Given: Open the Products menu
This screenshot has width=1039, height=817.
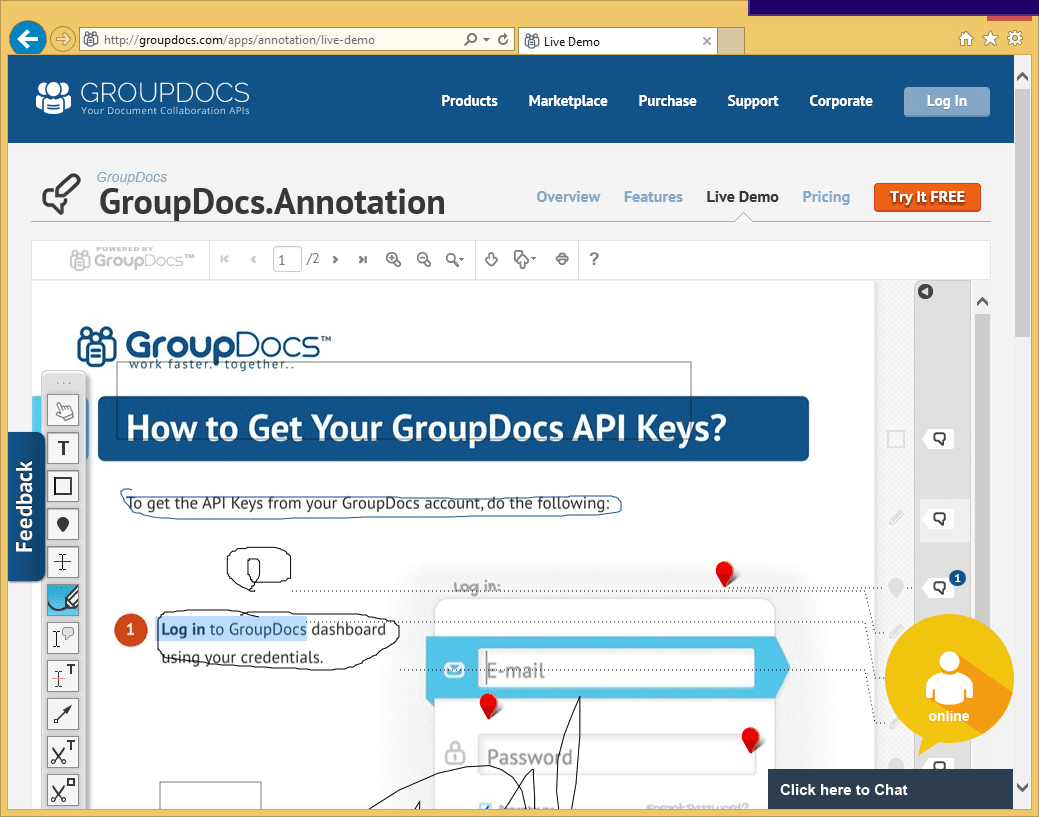Looking at the screenshot, I should click(469, 101).
